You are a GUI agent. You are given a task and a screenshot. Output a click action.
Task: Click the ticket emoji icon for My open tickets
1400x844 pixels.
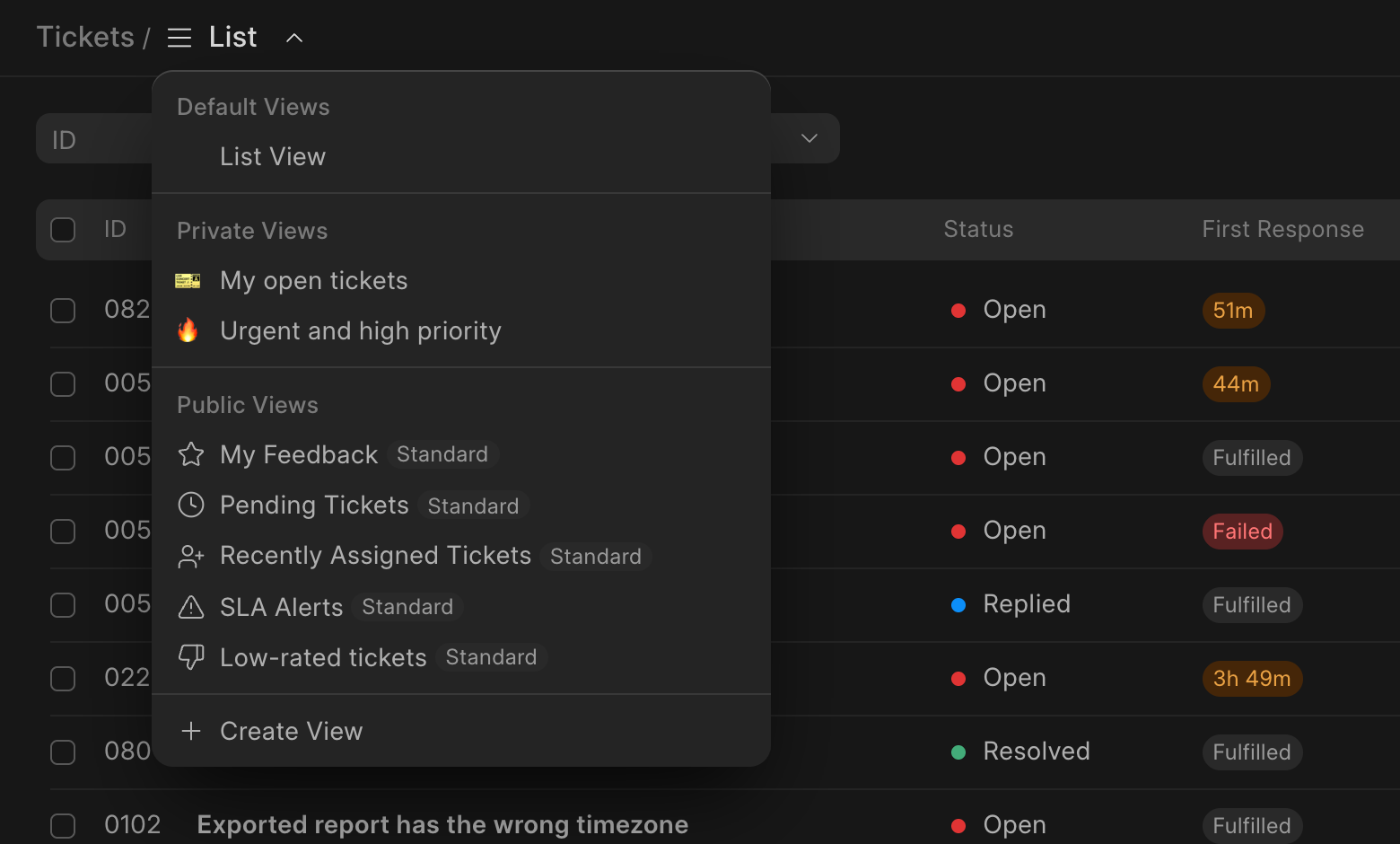(x=188, y=281)
